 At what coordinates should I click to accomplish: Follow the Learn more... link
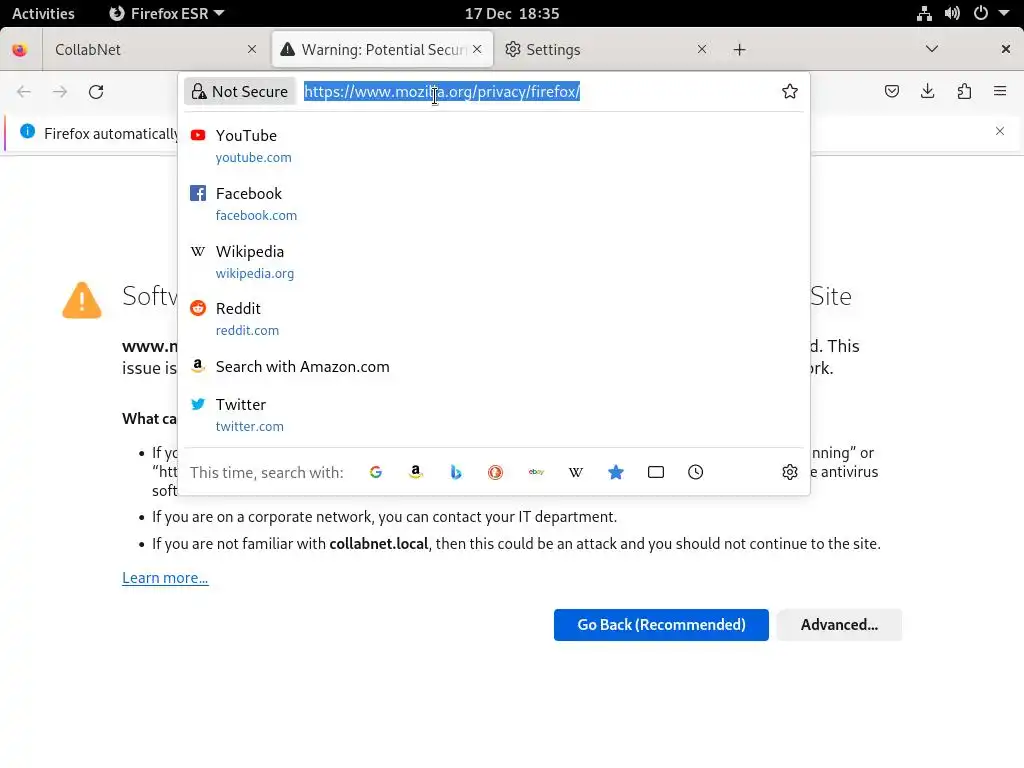click(x=165, y=578)
